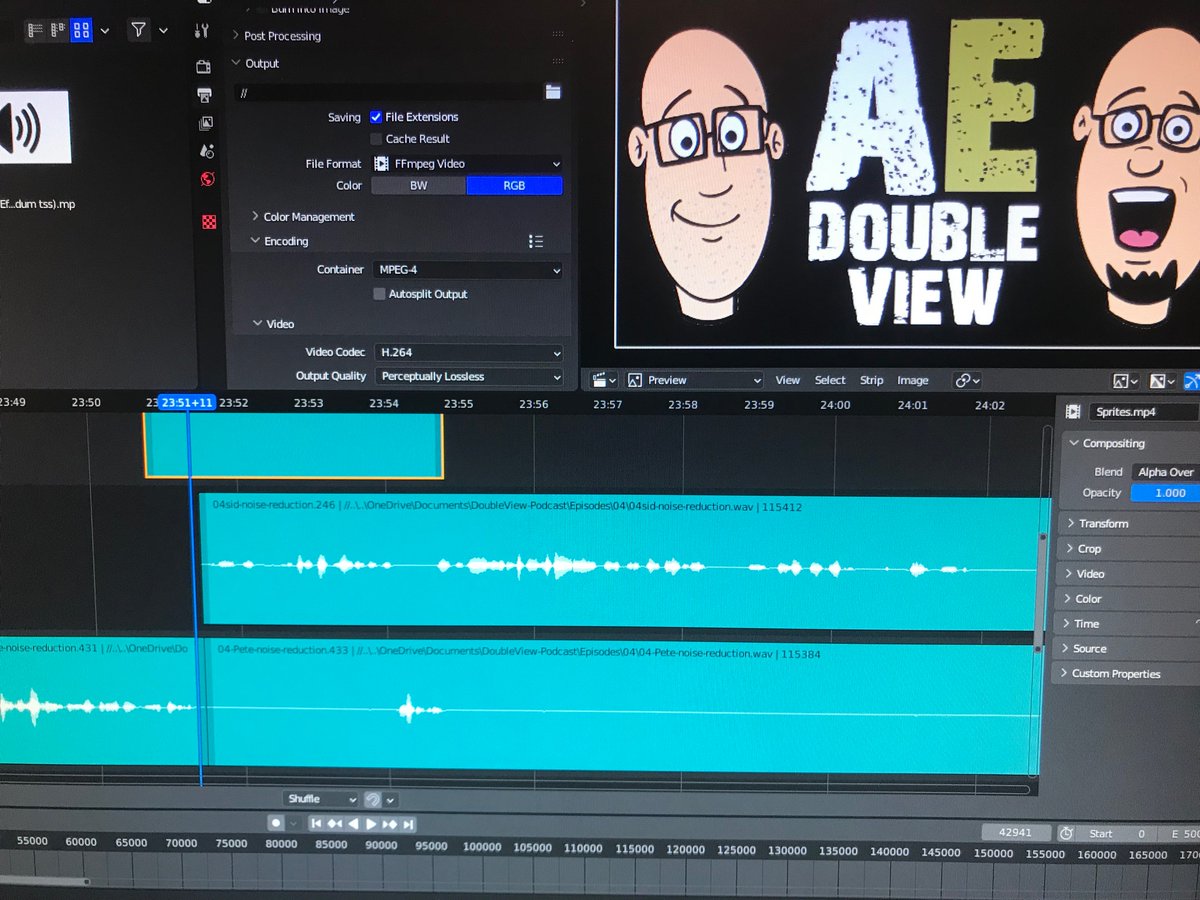This screenshot has width=1200, height=900.
Task: Play the animation forward
Action: pos(371,824)
